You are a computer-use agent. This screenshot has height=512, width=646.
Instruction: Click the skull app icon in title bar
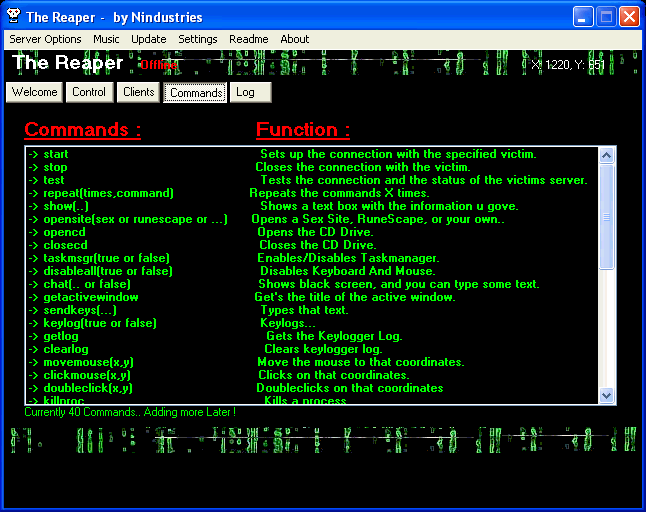coord(12,17)
